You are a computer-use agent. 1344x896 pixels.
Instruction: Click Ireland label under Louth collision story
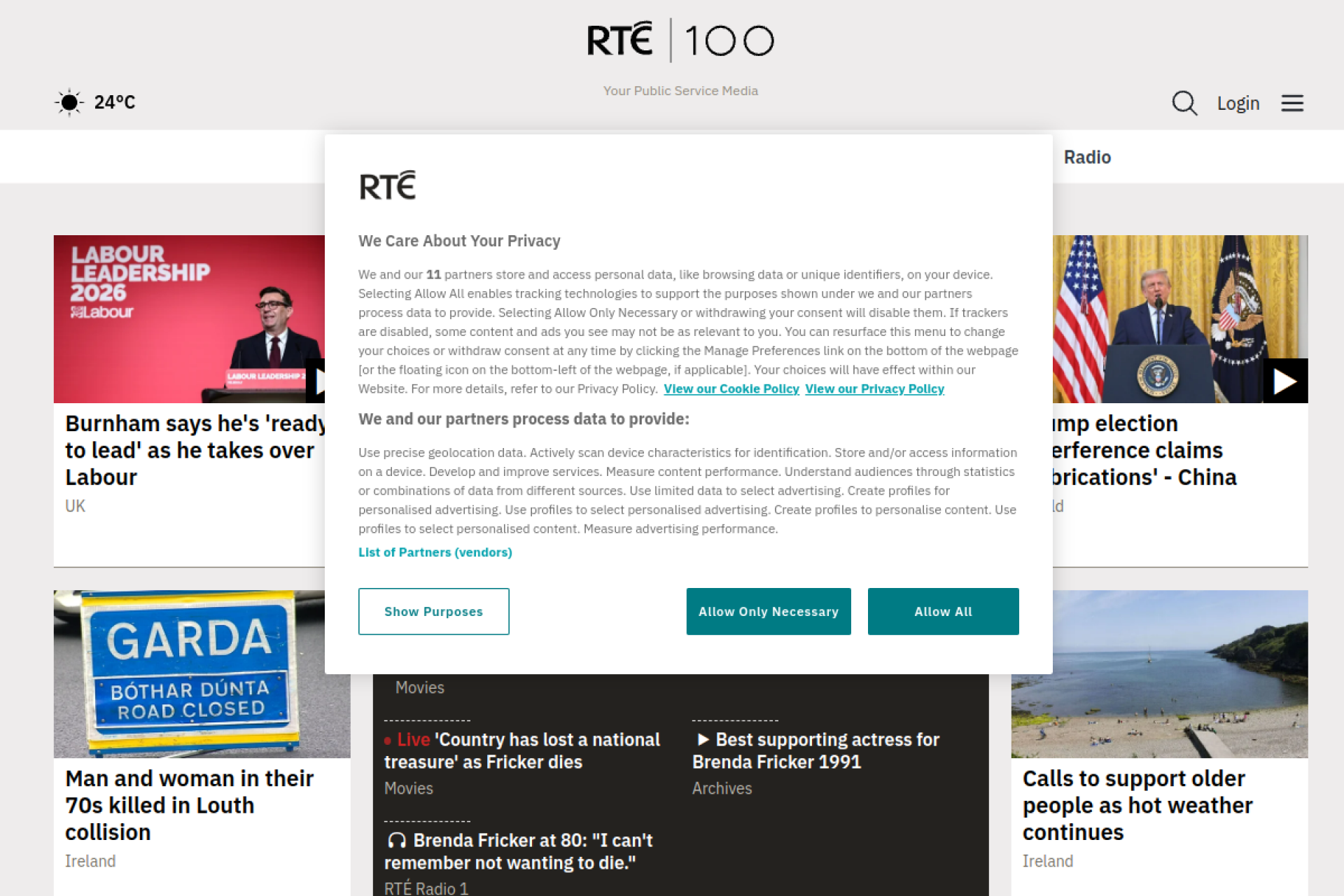[x=90, y=861]
